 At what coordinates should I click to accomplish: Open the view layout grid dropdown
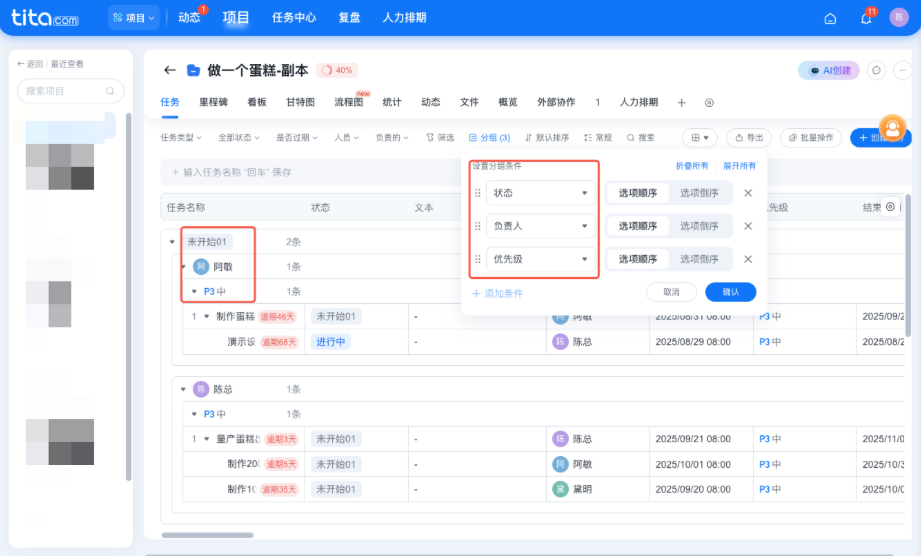(x=700, y=137)
